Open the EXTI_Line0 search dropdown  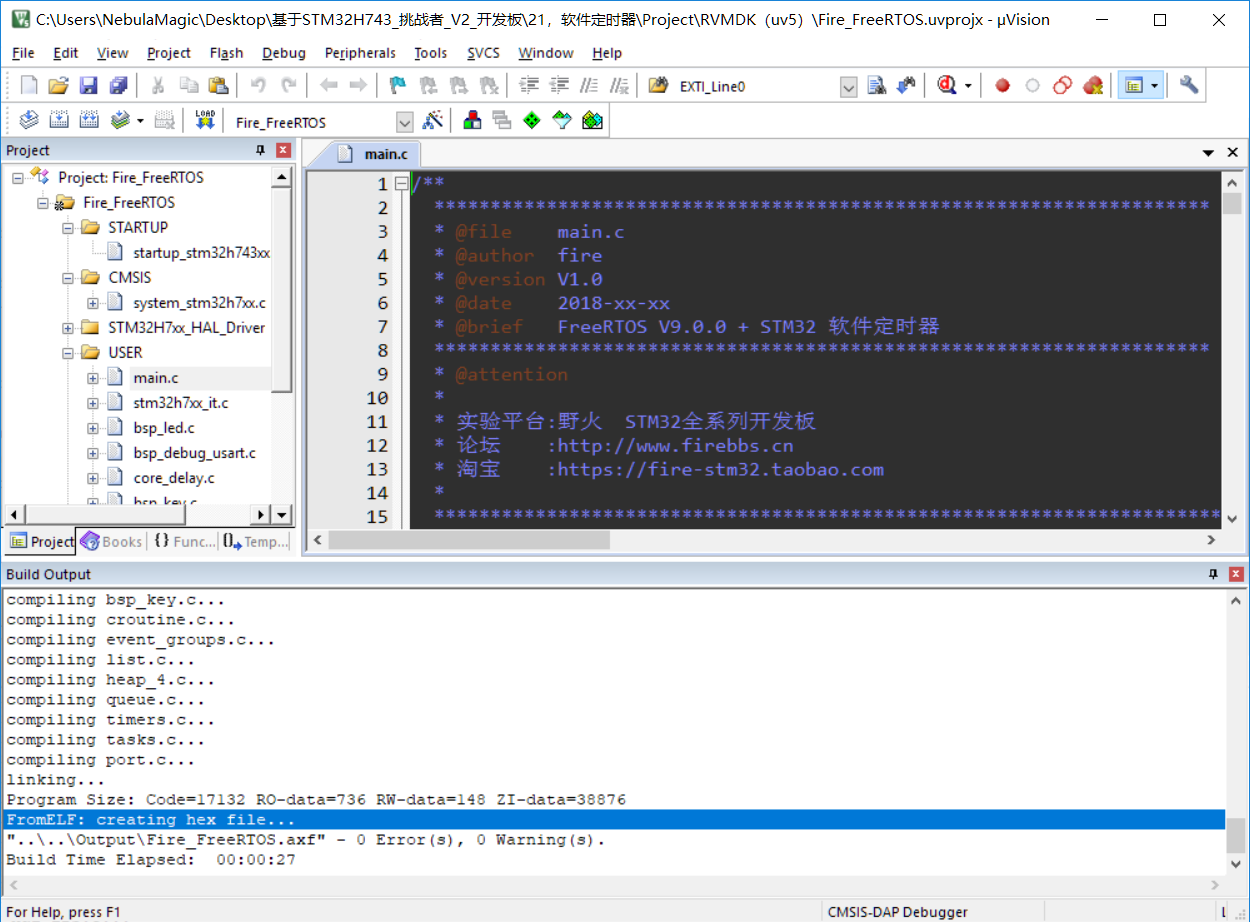click(x=848, y=86)
